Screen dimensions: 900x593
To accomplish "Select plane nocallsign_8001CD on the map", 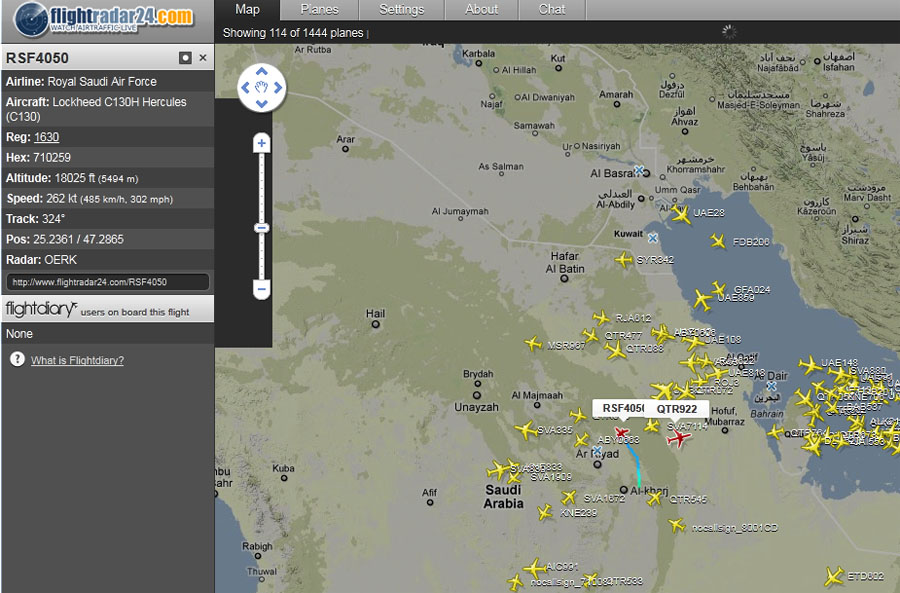I will pyautogui.click(x=677, y=525).
